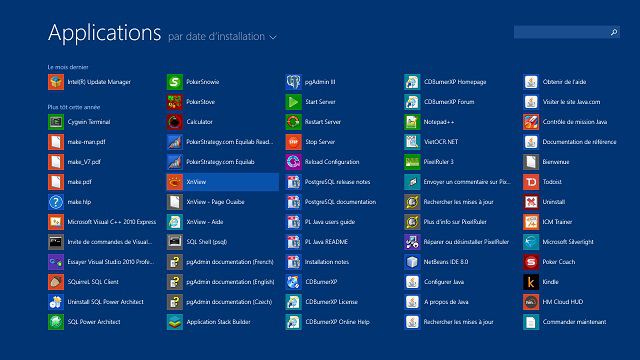Screen dimensions: 640x360
Task: Launch PokerStove app icon
Action: click(175, 102)
